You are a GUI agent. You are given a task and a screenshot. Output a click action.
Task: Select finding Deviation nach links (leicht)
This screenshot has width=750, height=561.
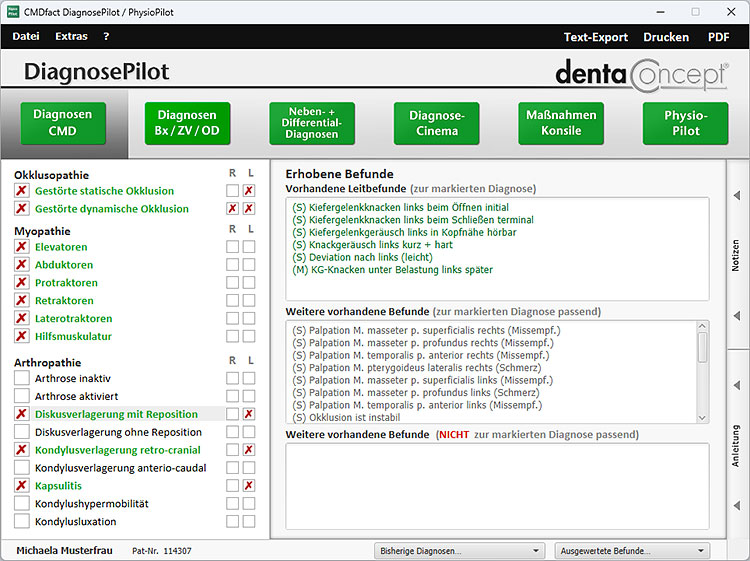tap(363, 257)
